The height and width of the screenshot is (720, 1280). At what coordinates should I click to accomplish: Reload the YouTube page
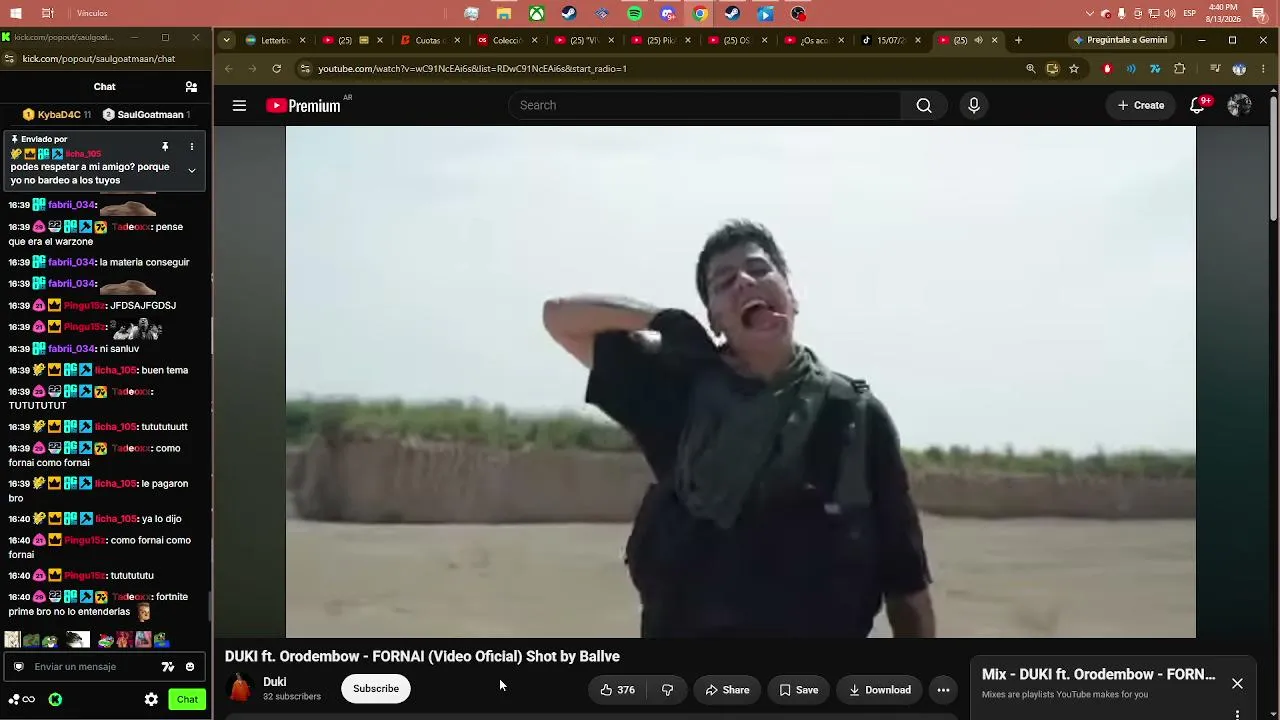276,69
